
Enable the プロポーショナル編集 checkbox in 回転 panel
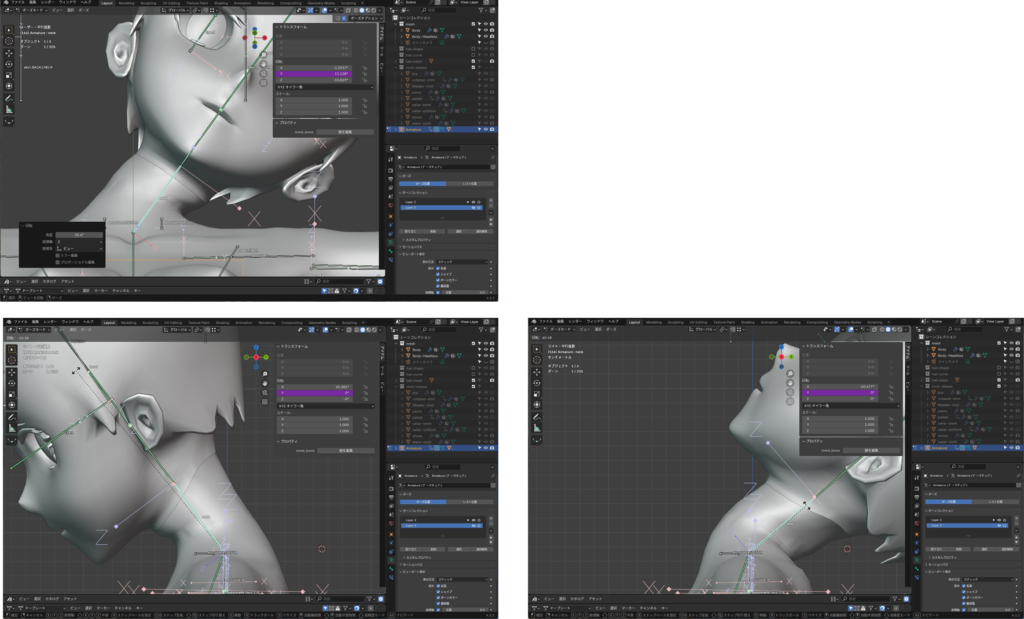tap(57, 262)
